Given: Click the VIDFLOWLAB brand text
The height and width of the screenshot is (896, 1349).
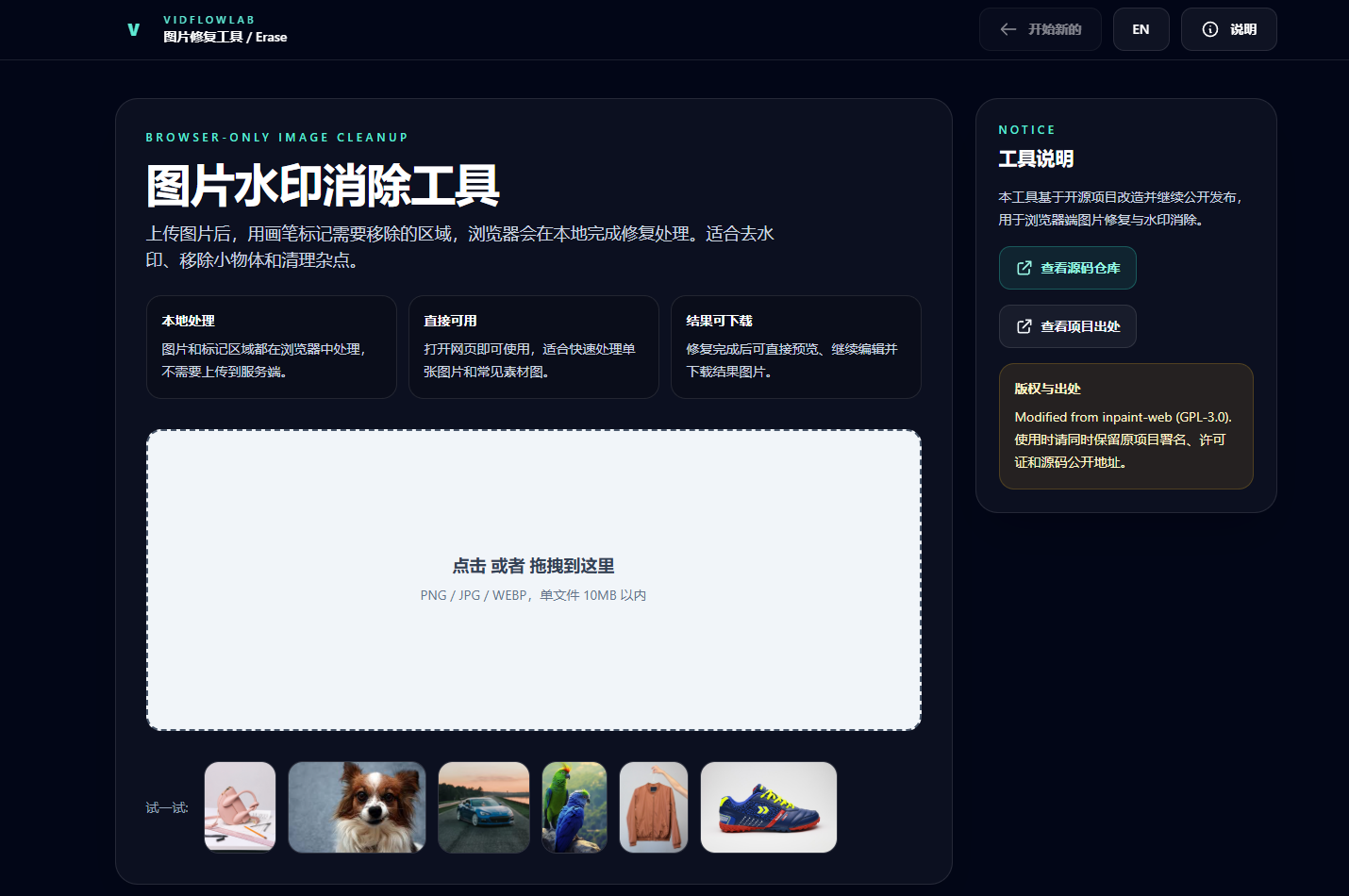Looking at the screenshot, I should click(208, 20).
